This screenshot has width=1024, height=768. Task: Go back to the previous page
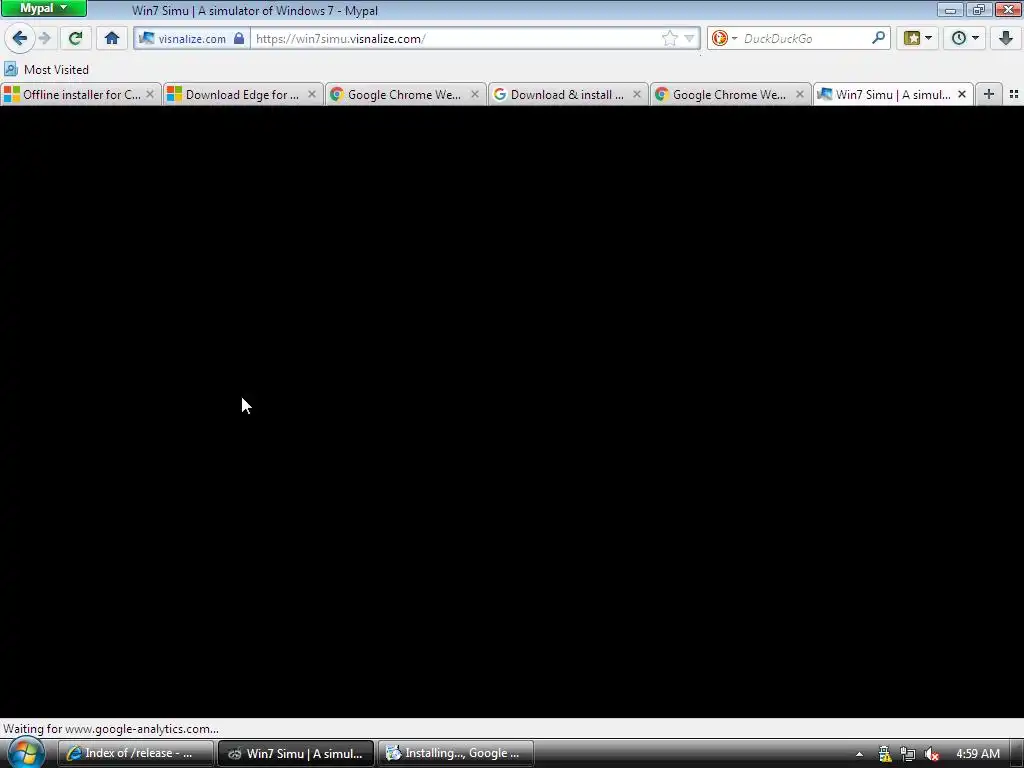[20, 39]
